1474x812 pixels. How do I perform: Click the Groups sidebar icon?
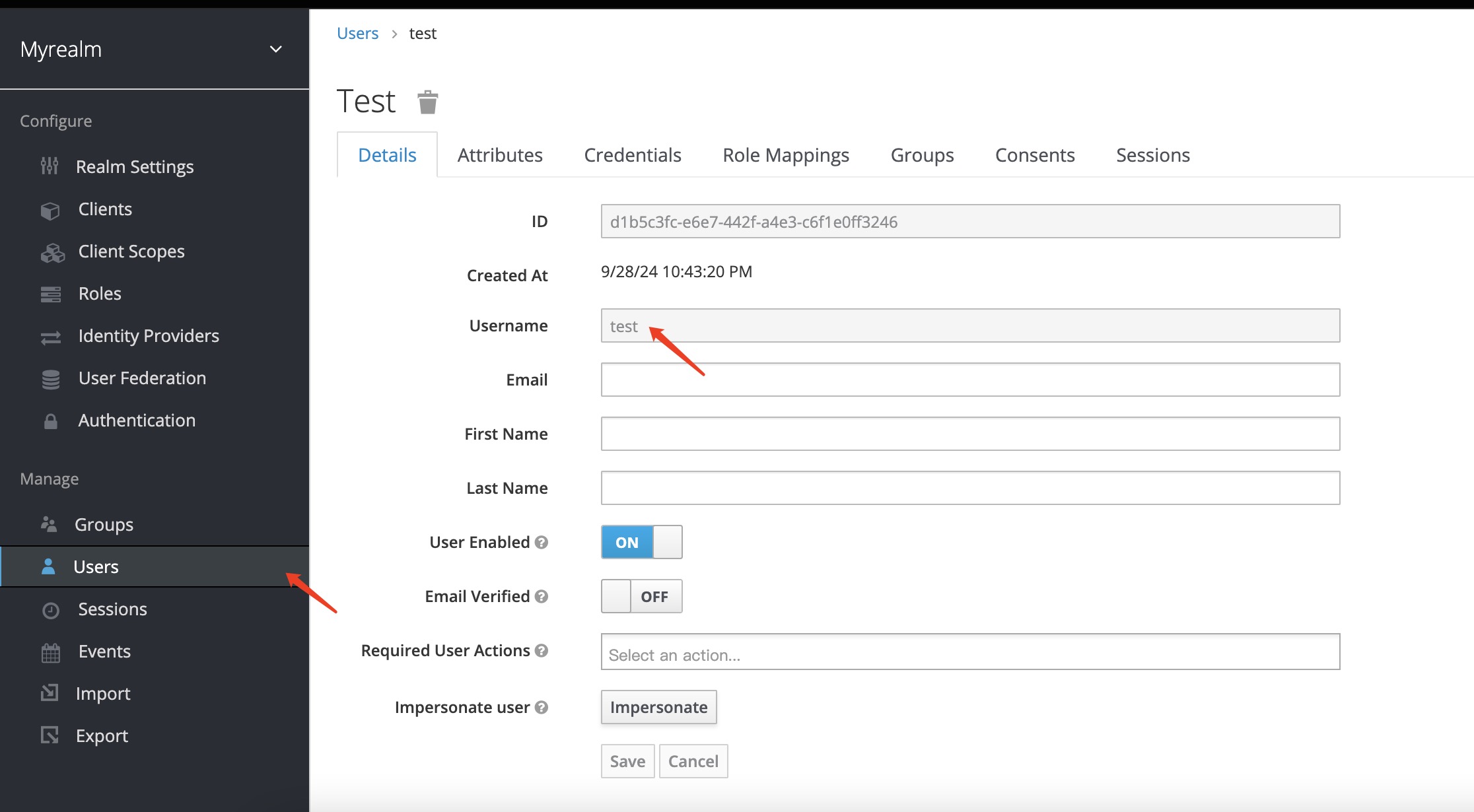point(50,523)
